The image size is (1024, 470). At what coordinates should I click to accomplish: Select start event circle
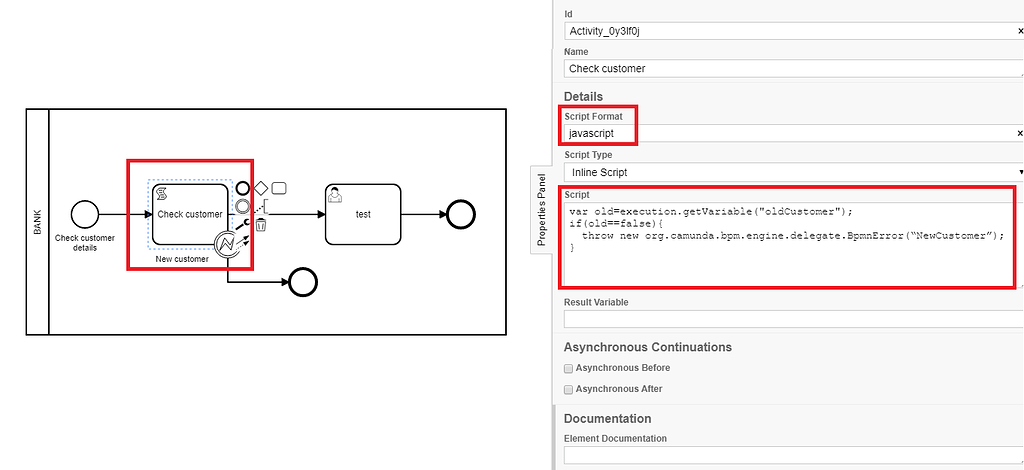[x=85, y=214]
